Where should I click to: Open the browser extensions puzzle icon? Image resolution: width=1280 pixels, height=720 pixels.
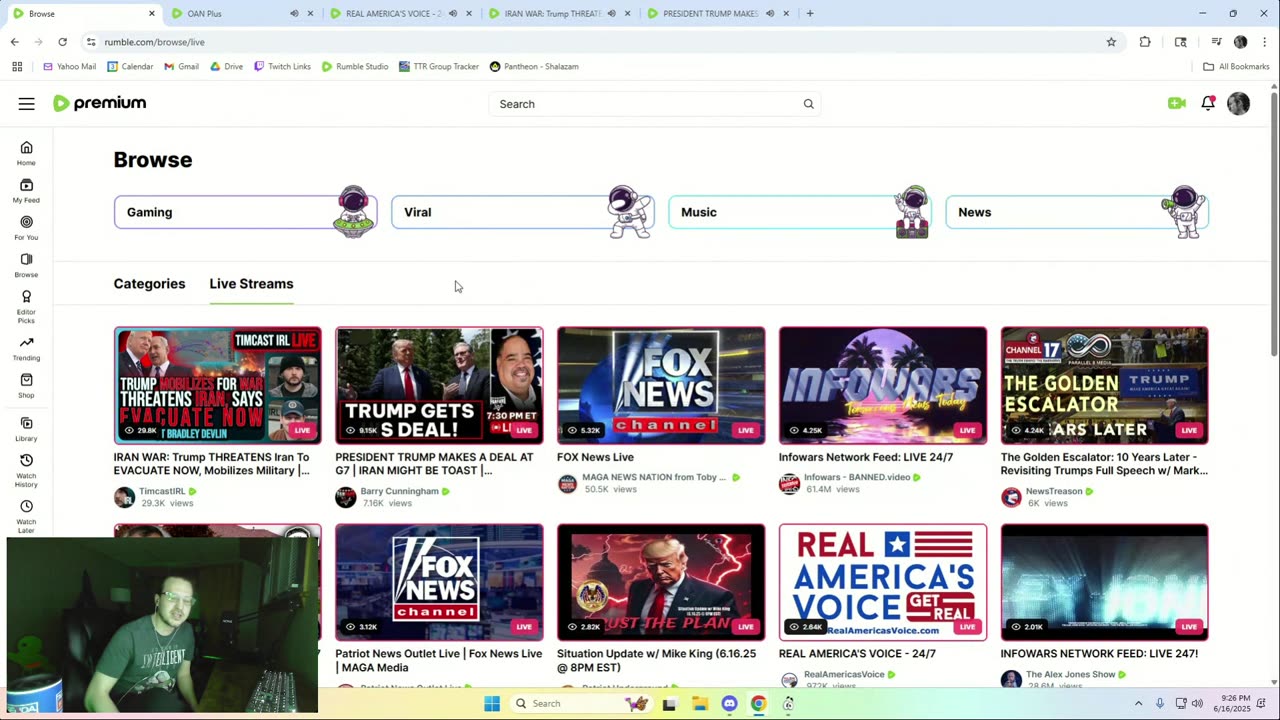(1145, 42)
